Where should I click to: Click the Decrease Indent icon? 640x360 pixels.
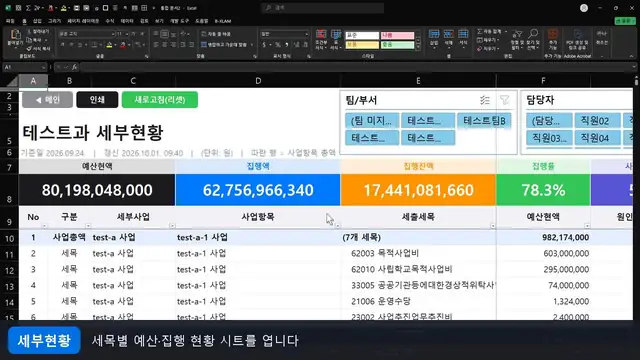(x=183, y=44)
